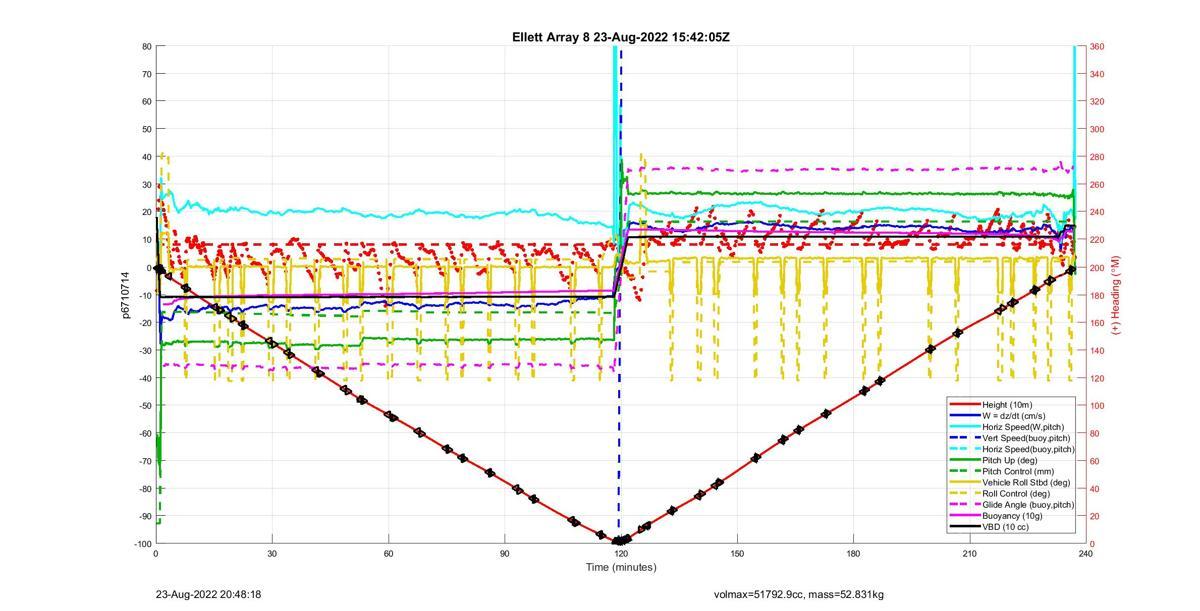Click the right axis tick label 20

click(1095, 516)
